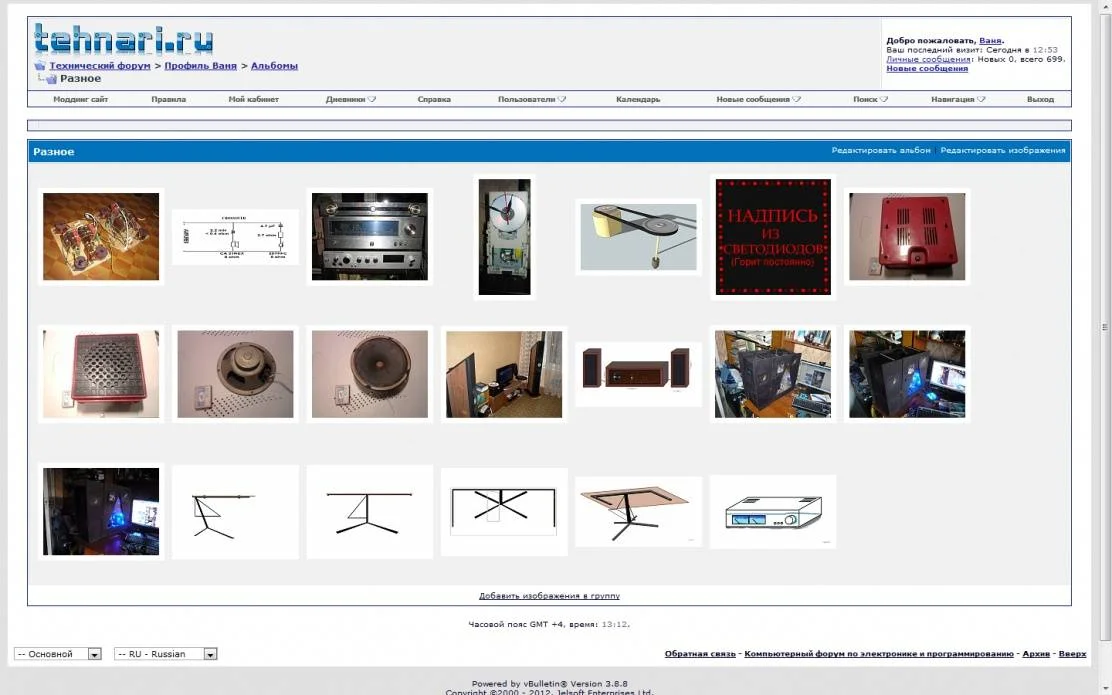Open the CD clock tall thumbnail
This screenshot has width=1112, height=695.
tap(504, 237)
